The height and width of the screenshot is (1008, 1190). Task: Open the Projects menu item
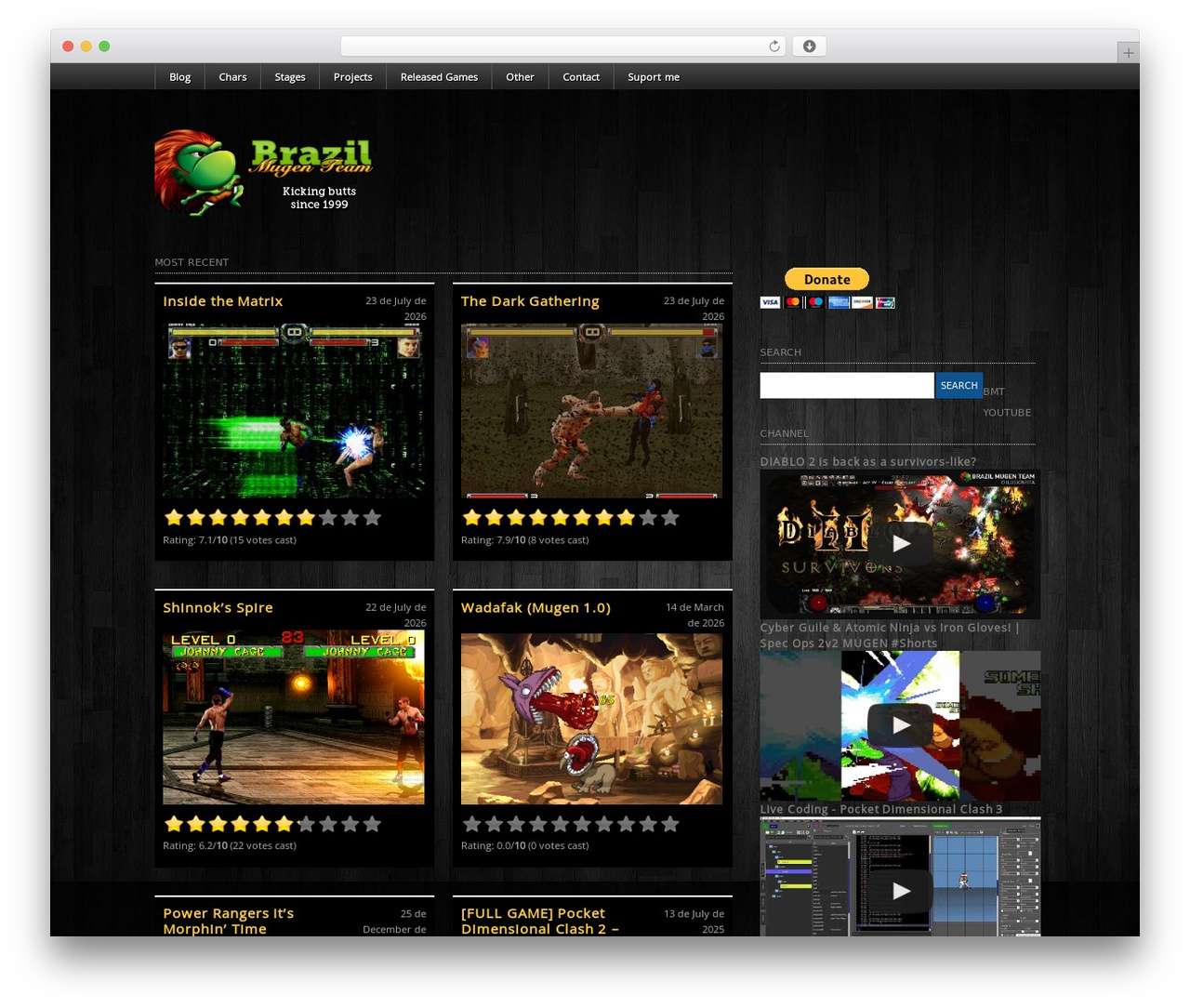point(353,77)
